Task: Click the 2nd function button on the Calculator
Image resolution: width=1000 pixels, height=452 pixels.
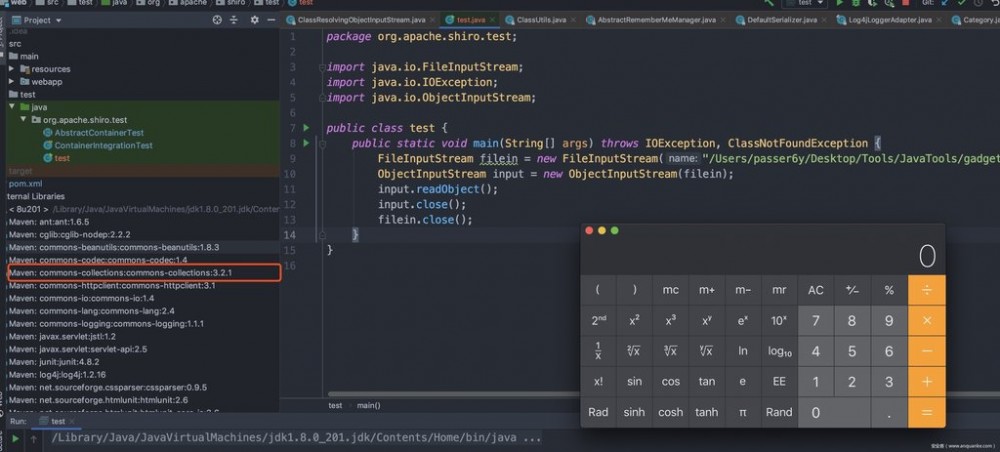Action: pos(598,321)
